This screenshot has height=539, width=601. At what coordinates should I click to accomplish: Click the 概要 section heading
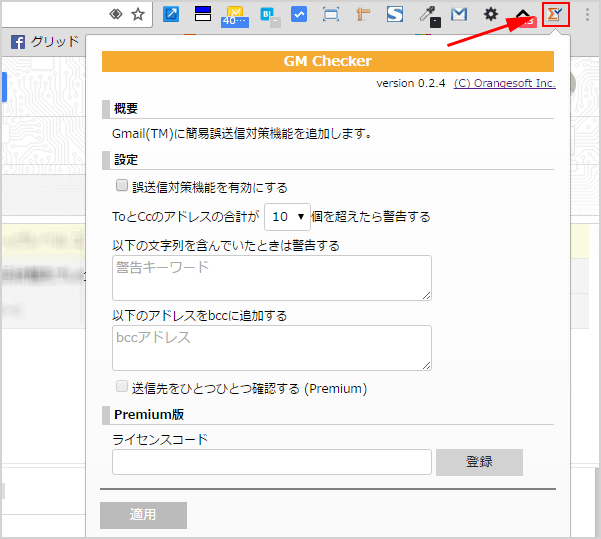pyautogui.click(x=126, y=109)
